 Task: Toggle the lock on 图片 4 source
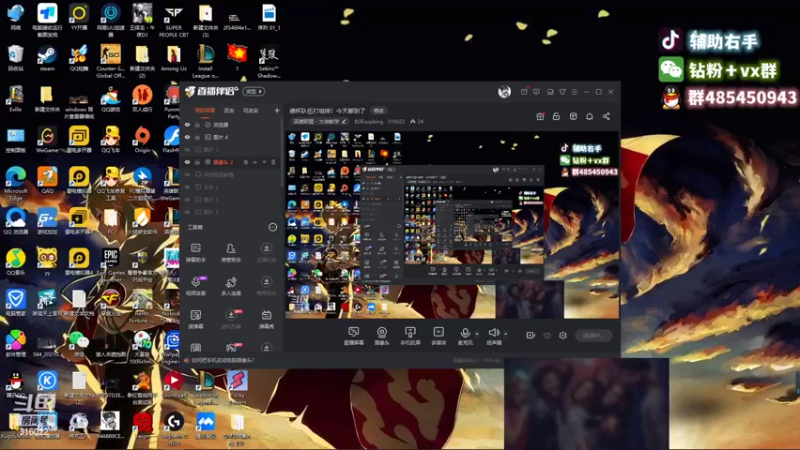[x=197, y=137]
